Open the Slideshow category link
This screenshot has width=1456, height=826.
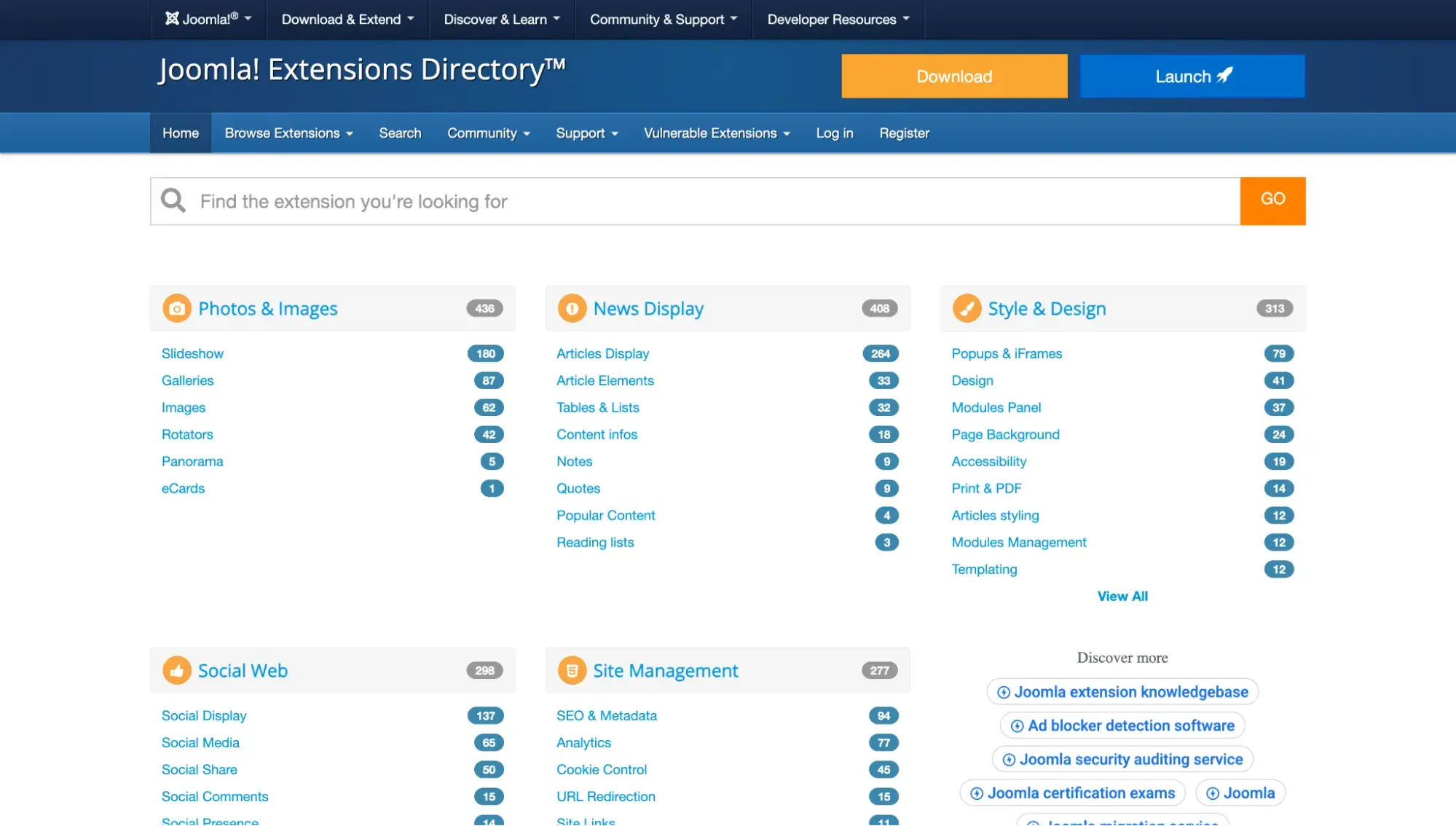pyautogui.click(x=192, y=353)
